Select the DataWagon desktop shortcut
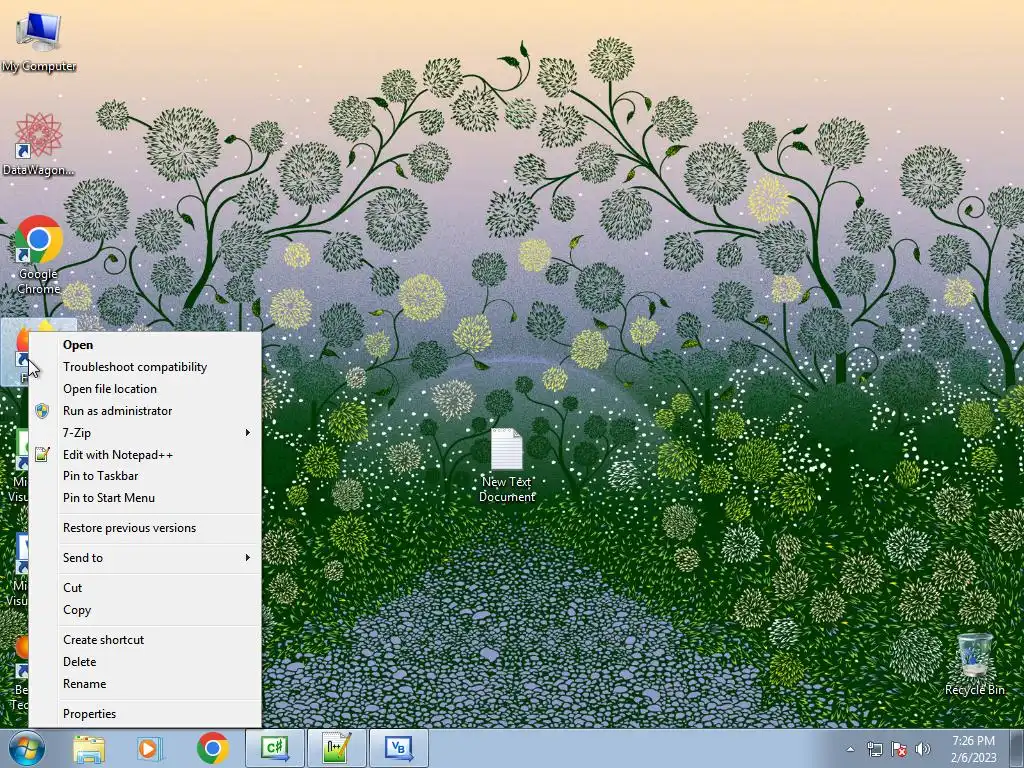1024x768 pixels. point(39,144)
